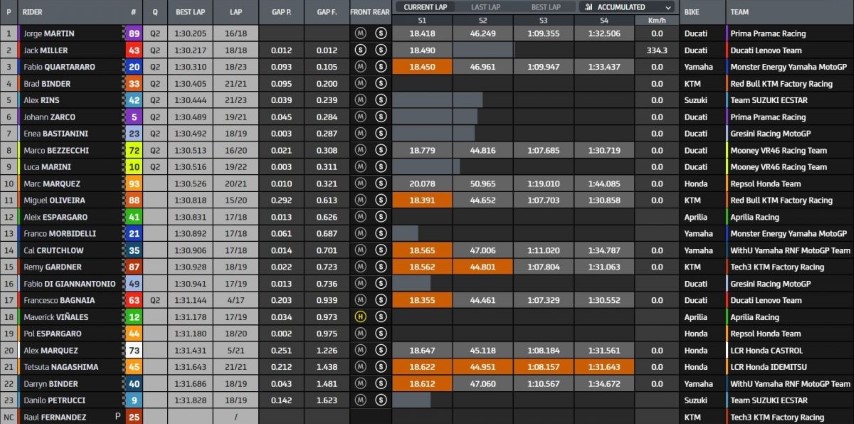Screen dimensions: 854x424
Task: Sort by the BEST LAP column header
Action: click(x=190, y=11)
